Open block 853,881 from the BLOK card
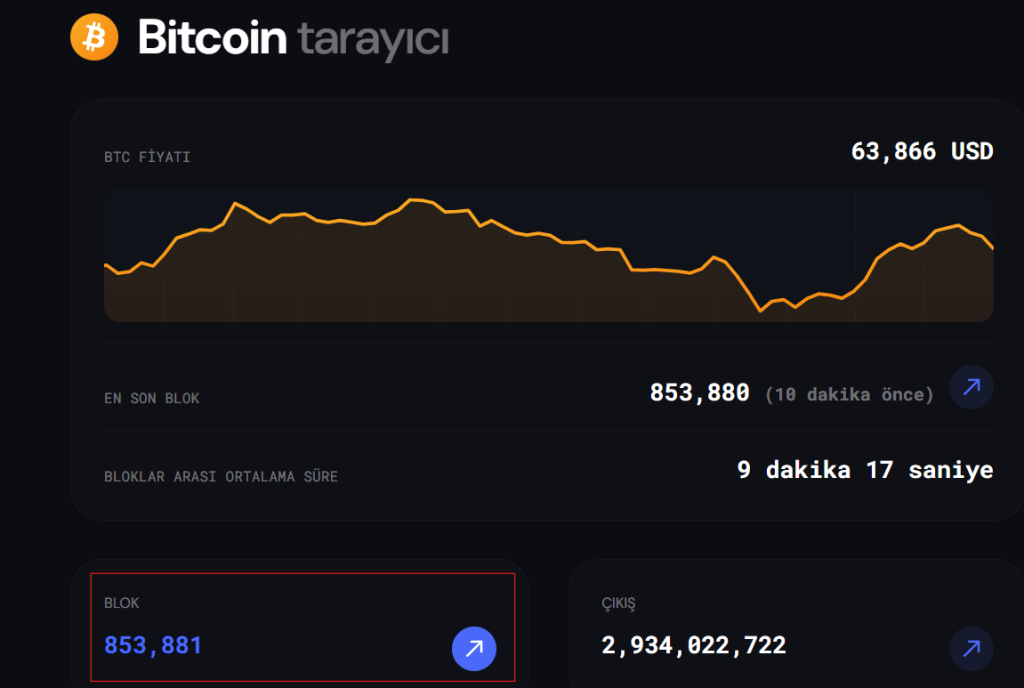Screen dimensions: 1024x688 pyautogui.click(x=151, y=645)
